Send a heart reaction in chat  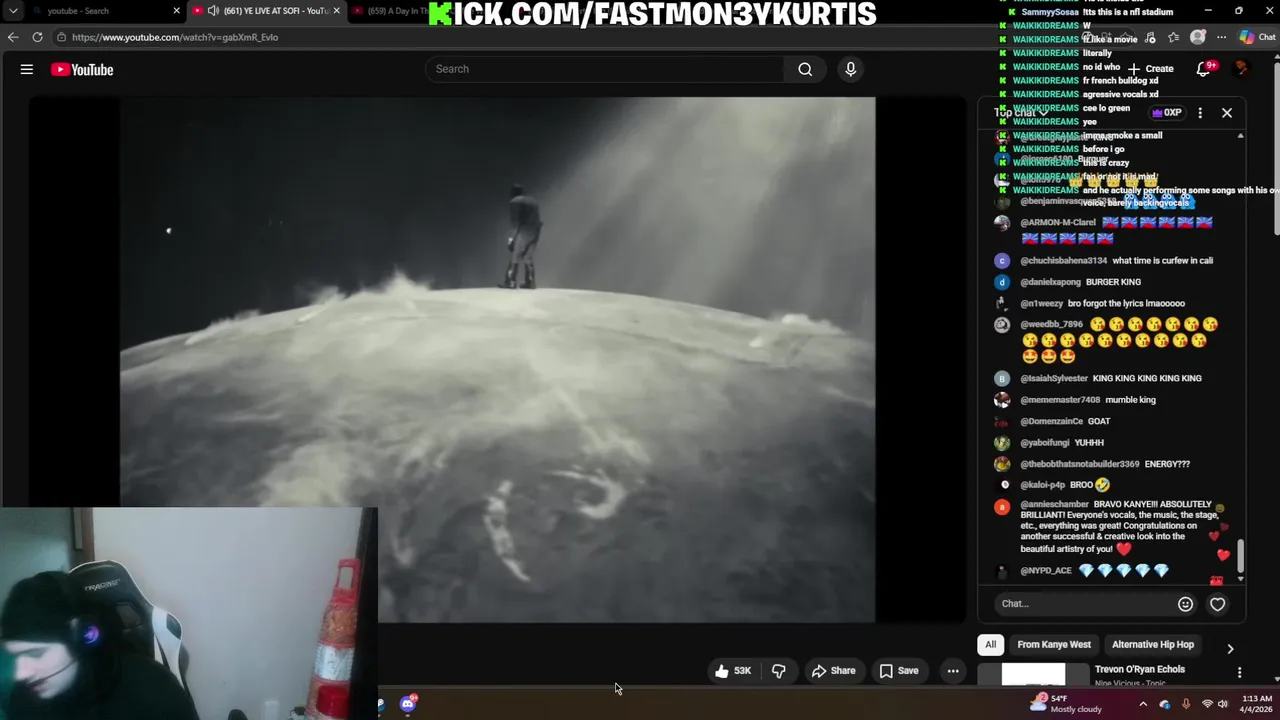(x=1218, y=604)
